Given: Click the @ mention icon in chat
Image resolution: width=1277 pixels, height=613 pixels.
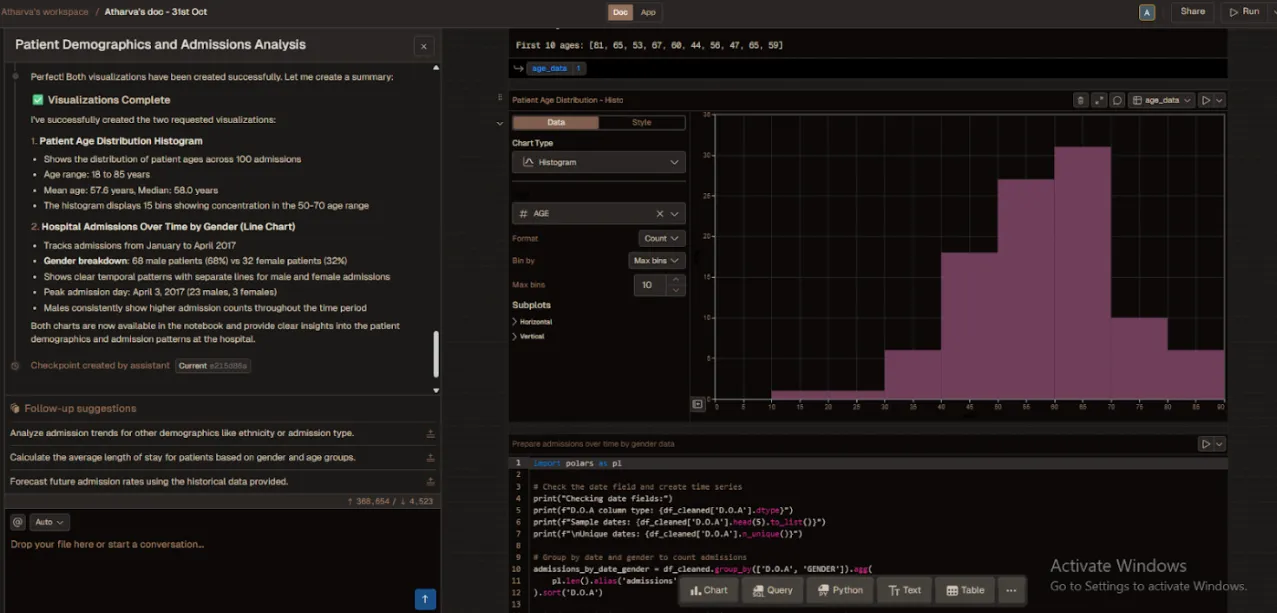Looking at the screenshot, I should click(17, 522).
